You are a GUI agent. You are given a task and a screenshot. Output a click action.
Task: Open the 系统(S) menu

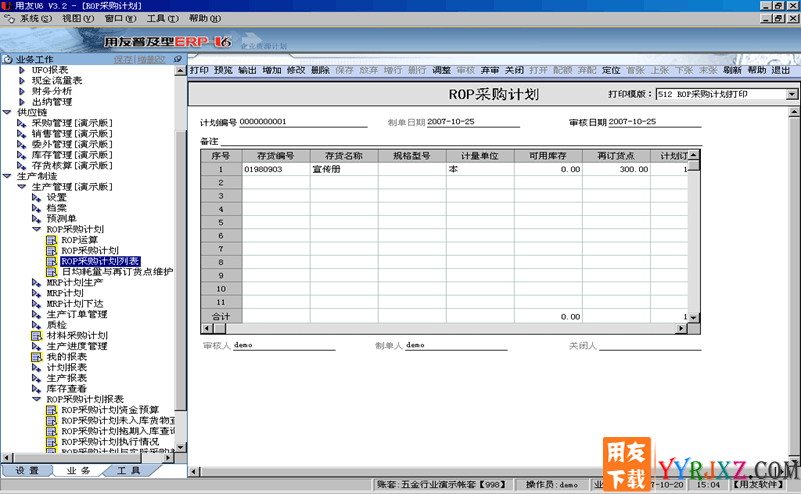pos(35,18)
